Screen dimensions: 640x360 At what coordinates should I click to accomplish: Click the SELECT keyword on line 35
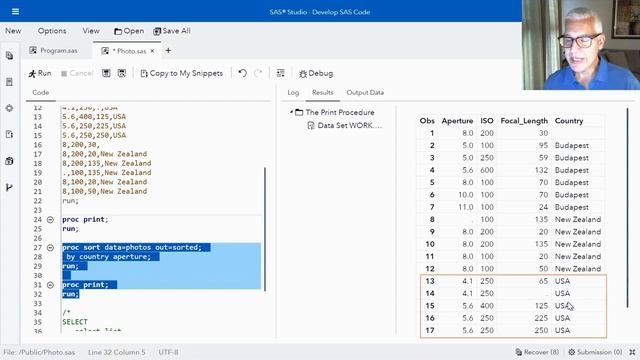(x=75, y=322)
